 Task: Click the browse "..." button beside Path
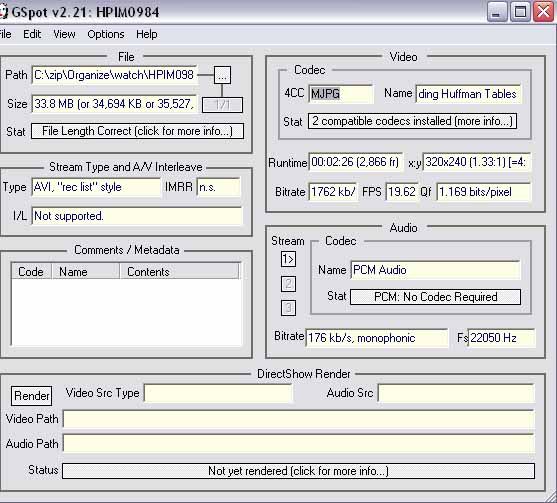point(222,75)
